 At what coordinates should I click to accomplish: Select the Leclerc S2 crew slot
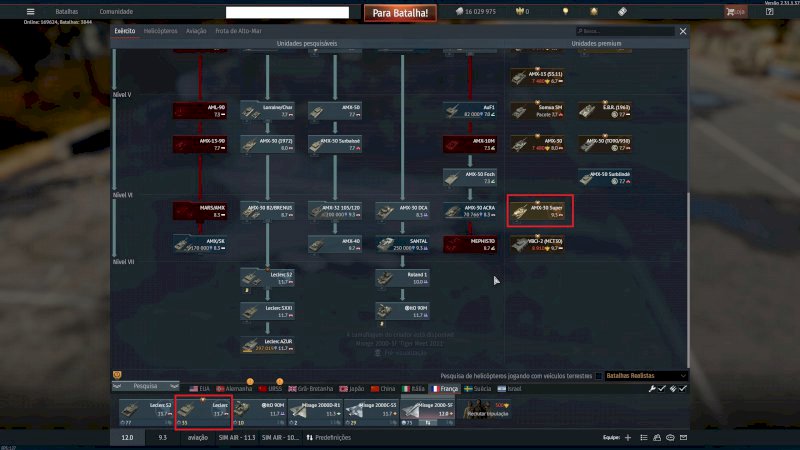pos(145,412)
